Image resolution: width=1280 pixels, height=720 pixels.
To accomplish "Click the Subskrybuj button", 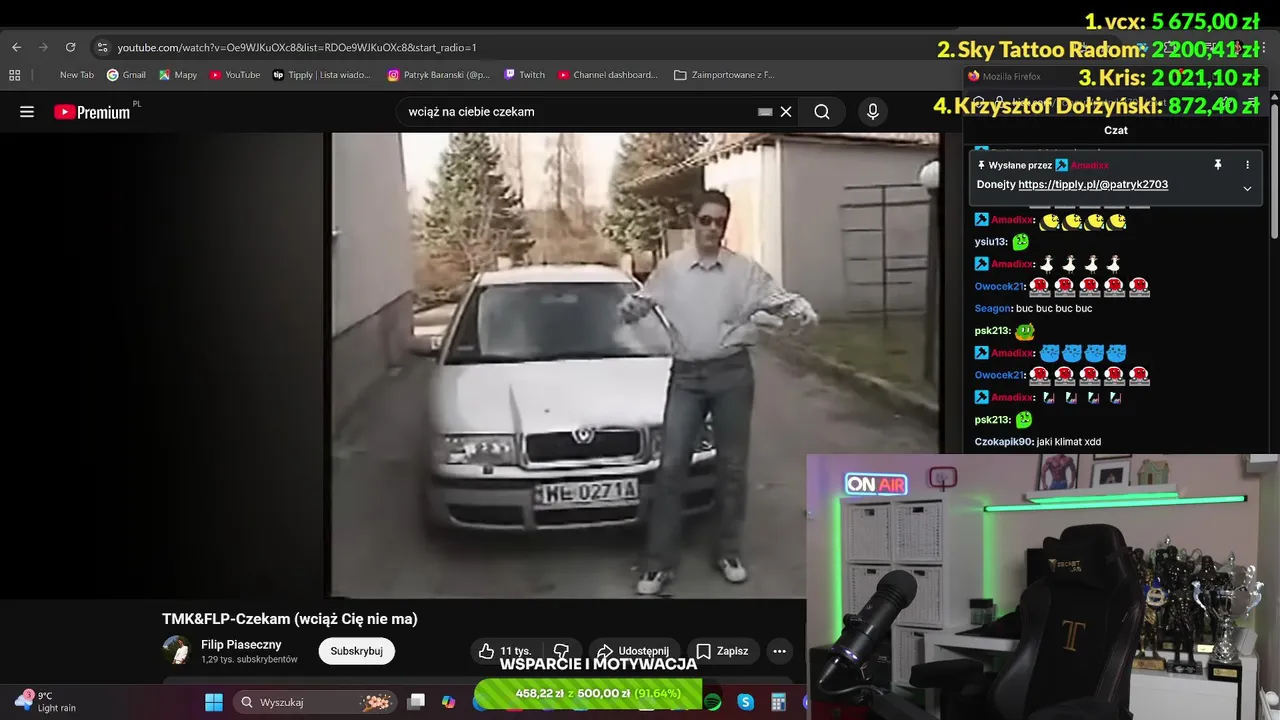I will pyautogui.click(x=357, y=651).
